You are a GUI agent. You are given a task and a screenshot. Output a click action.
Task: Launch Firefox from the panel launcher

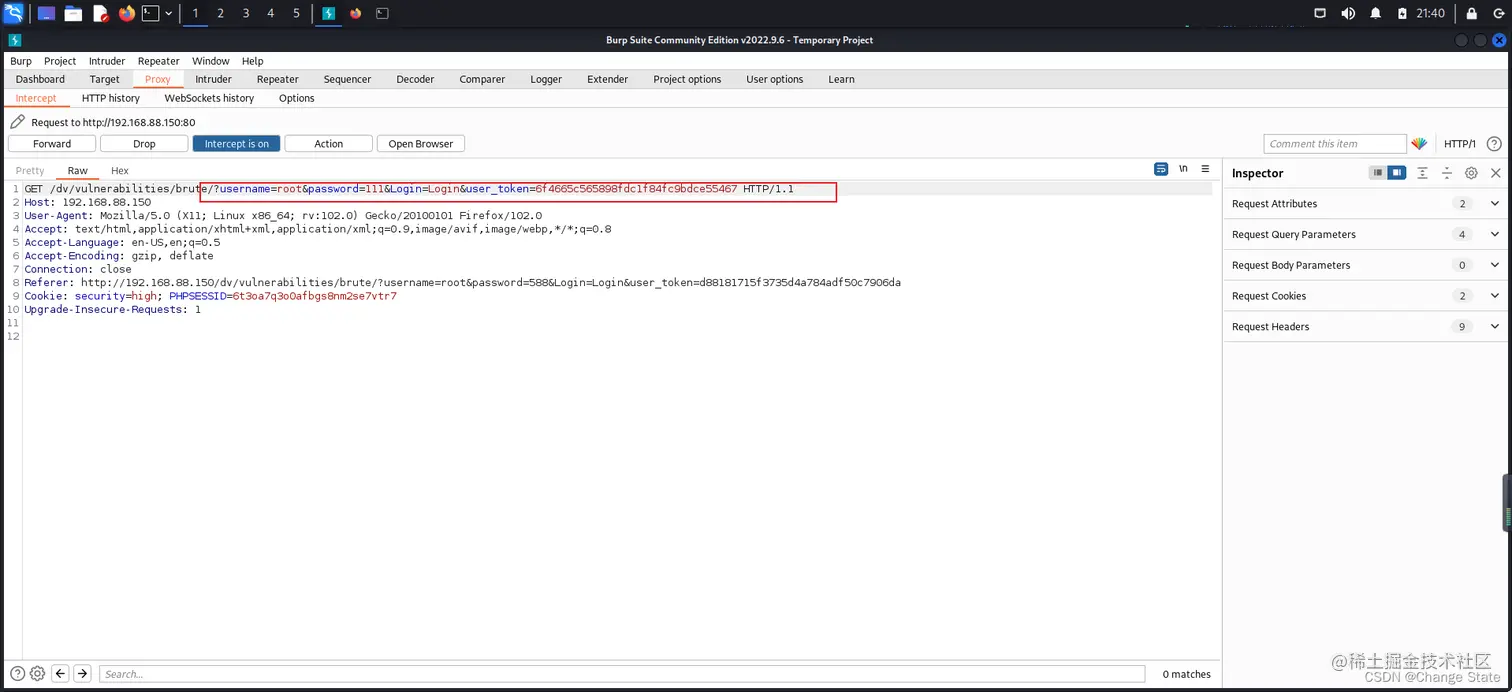tap(126, 13)
